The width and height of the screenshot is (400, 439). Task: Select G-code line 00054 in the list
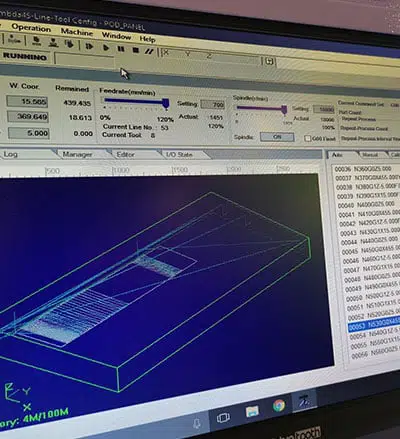click(374, 335)
